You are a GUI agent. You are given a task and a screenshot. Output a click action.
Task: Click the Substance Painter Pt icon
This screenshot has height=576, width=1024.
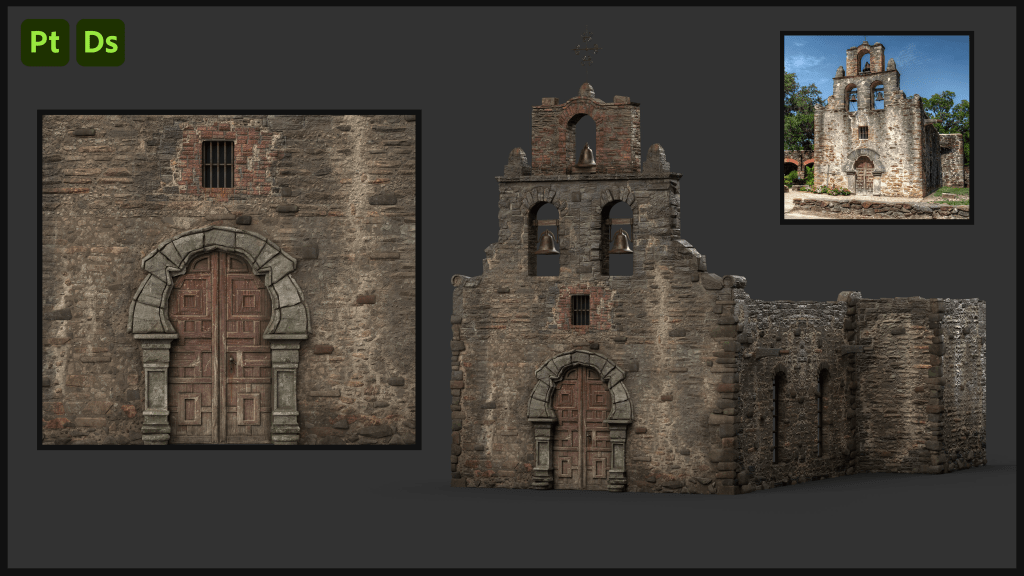45,42
